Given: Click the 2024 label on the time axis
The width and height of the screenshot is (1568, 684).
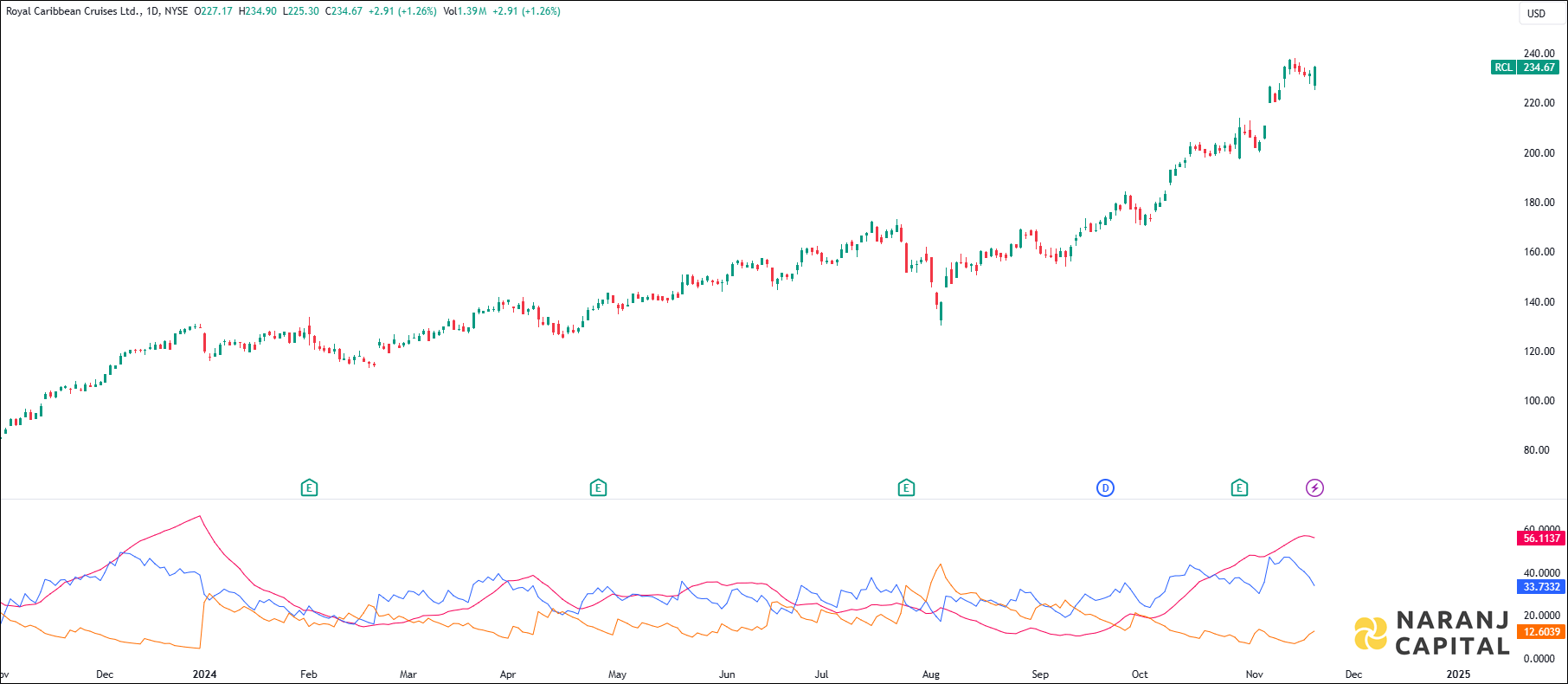Looking at the screenshot, I should tap(204, 674).
